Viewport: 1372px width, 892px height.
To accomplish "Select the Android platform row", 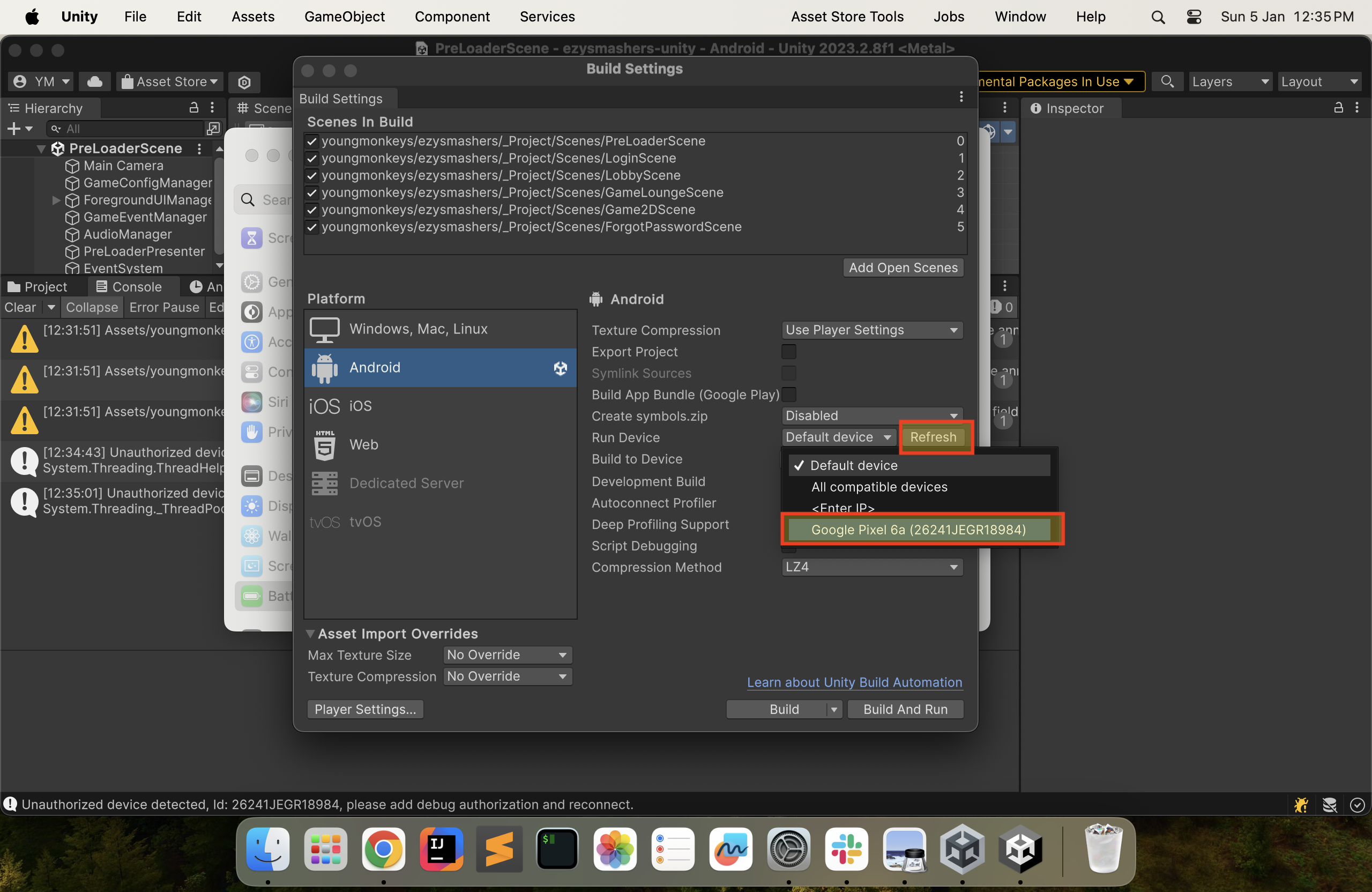I will pyautogui.click(x=440, y=368).
